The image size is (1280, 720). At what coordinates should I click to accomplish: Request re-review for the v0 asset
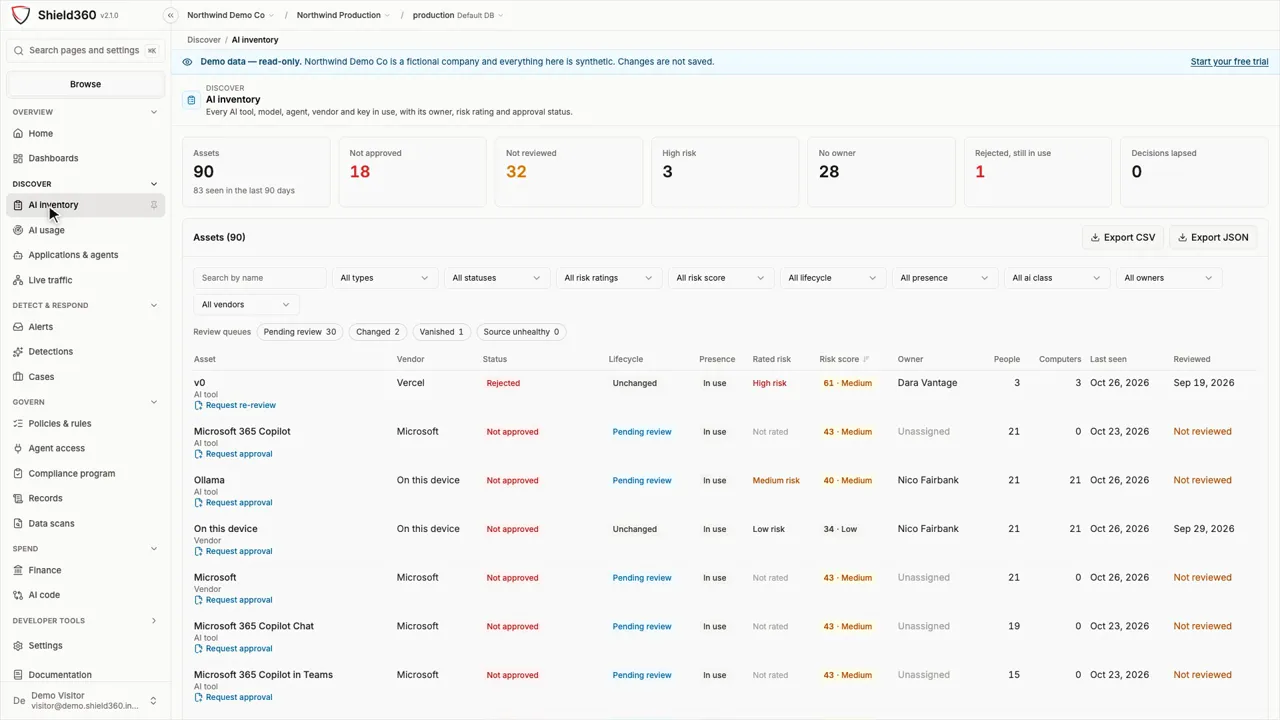coord(235,405)
